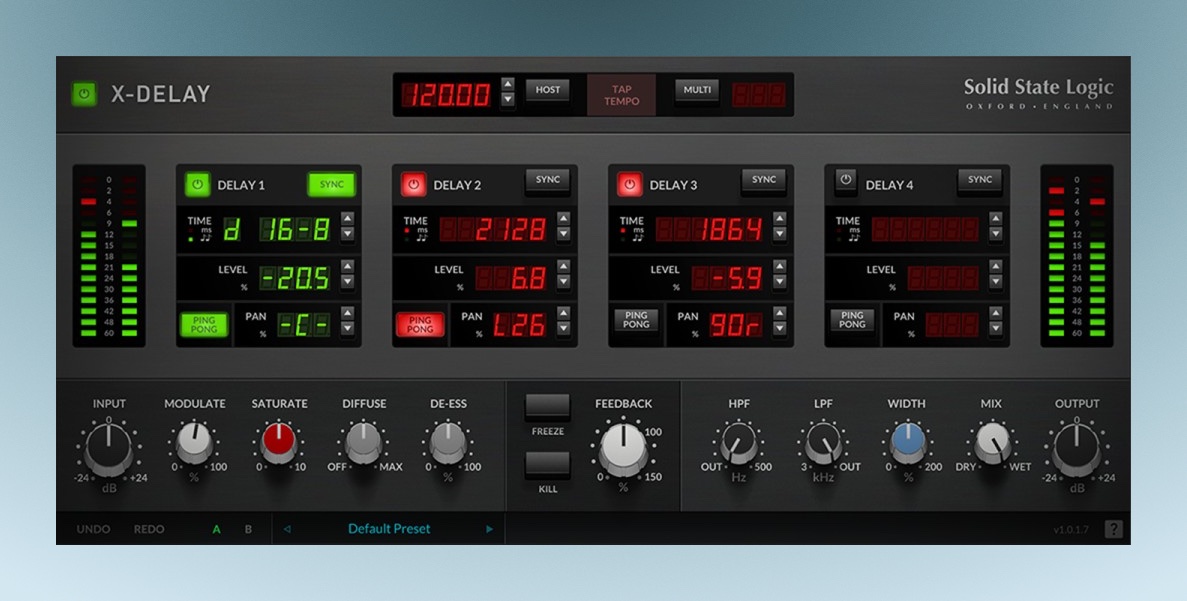Toggle Delay 3 power icon

[629, 185]
